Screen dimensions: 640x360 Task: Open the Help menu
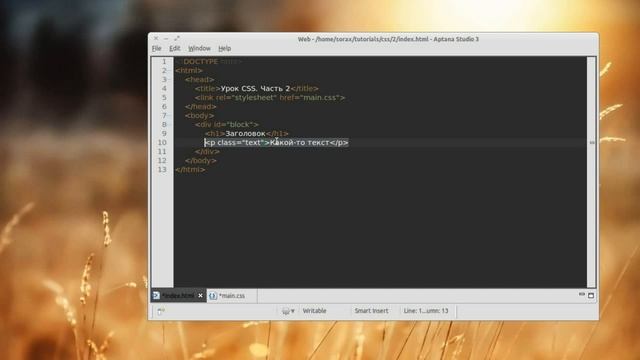tap(224, 48)
